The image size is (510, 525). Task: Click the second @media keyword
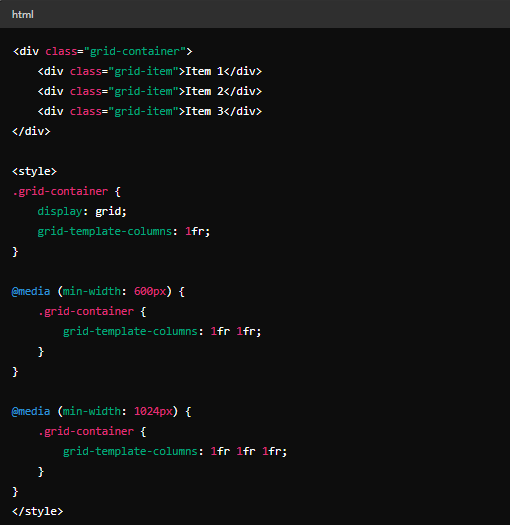pyautogui.click(x=31, y=411)
